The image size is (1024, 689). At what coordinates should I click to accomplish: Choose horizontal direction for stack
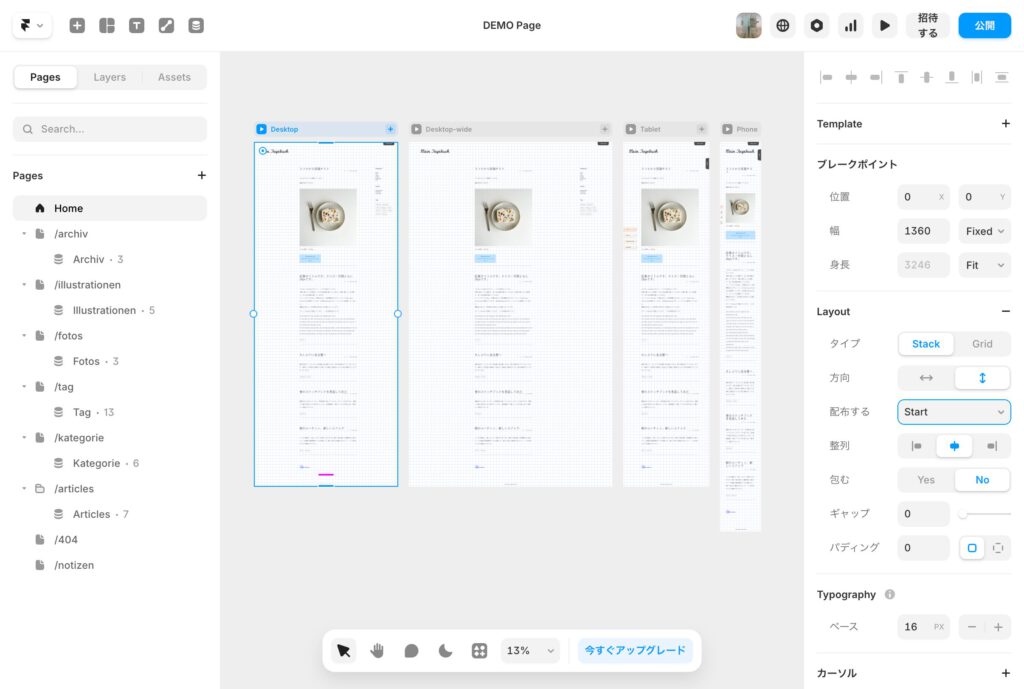click(926, 378)
